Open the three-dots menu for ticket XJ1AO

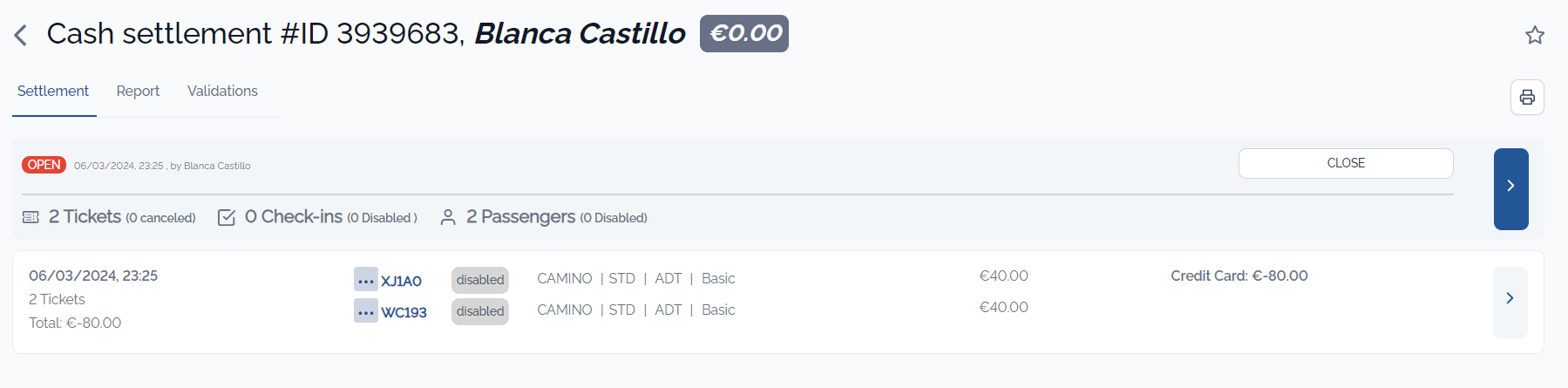coord(366,280)
